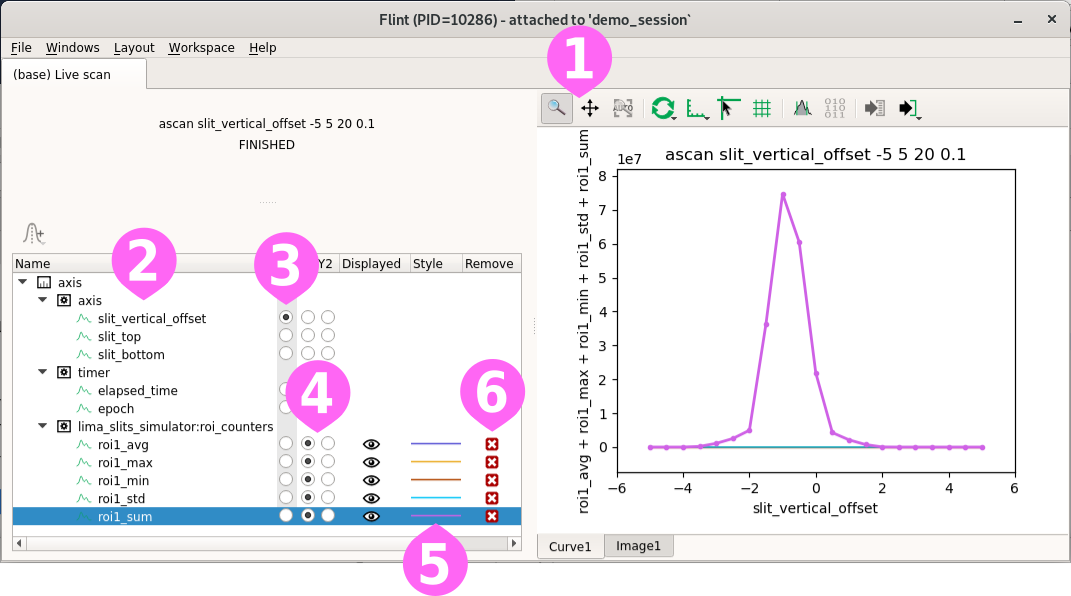Screen dimensions: 1071x596
Task: Click the binary data icon
Action: [835, 108]
